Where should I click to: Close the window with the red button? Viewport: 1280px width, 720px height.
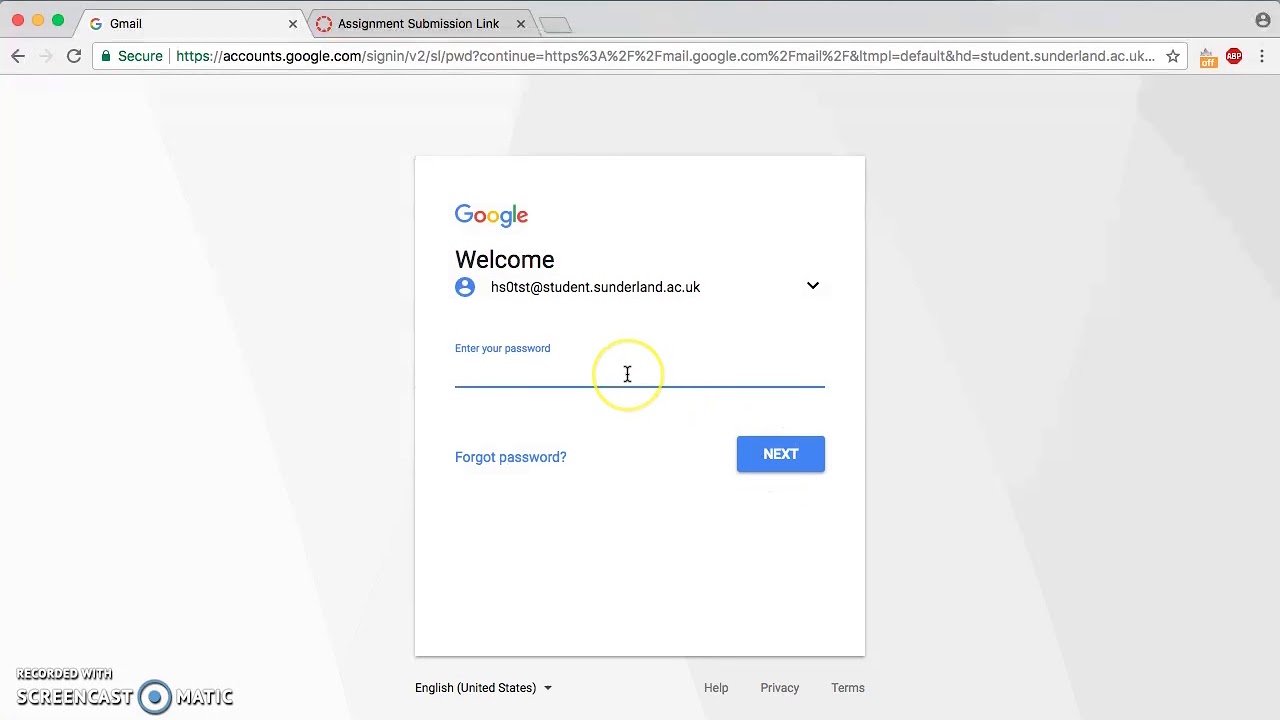pyautogui.click(x=18, y=21)
